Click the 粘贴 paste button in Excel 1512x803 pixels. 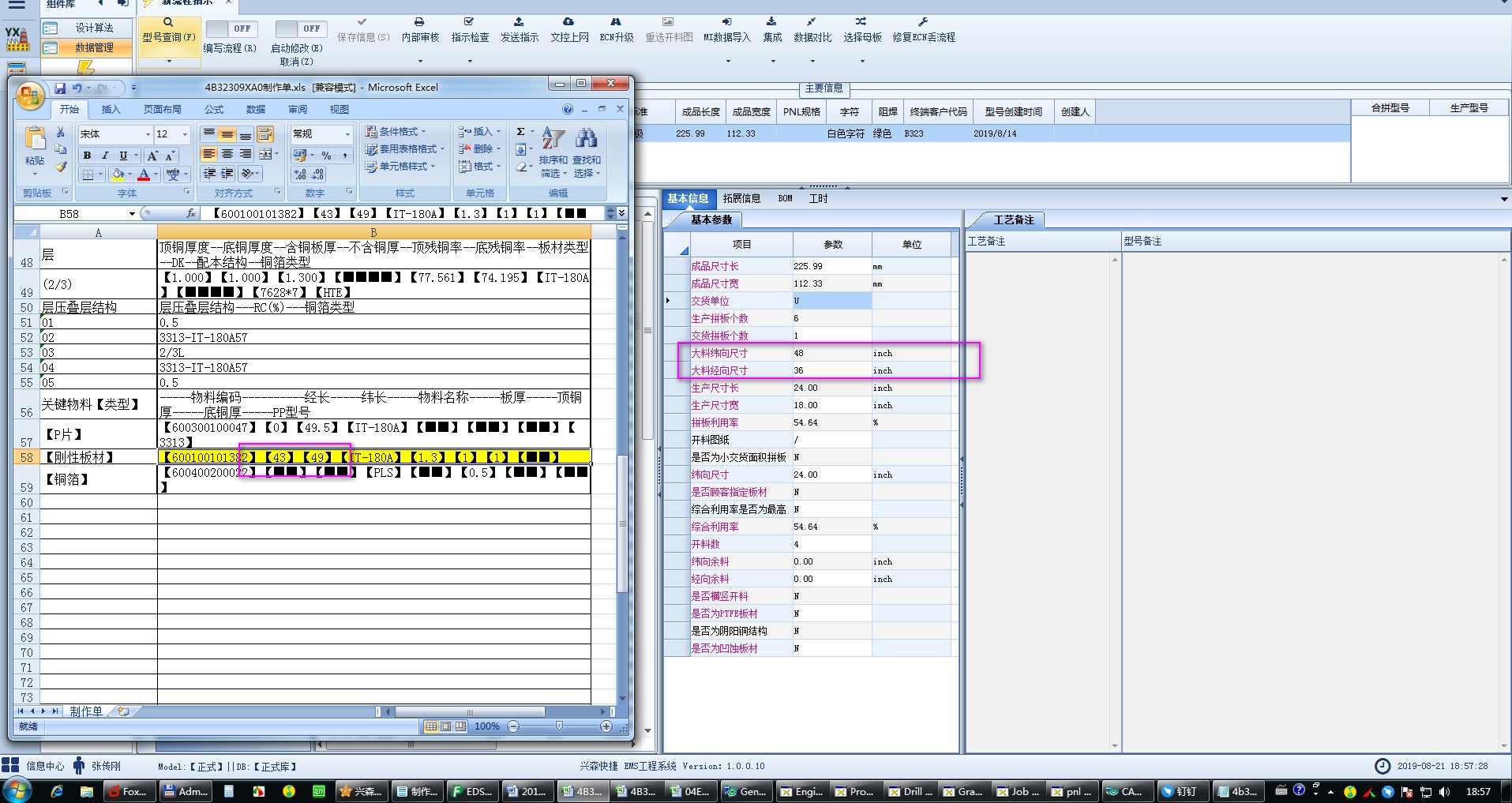35,146
